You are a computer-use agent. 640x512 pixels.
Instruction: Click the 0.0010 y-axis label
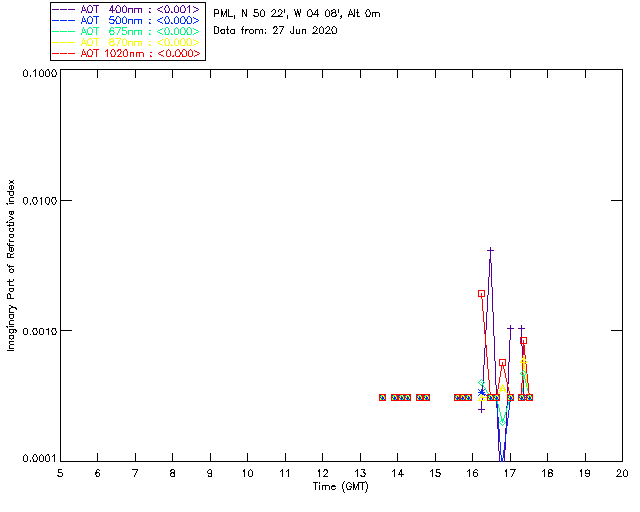[39, 331]
